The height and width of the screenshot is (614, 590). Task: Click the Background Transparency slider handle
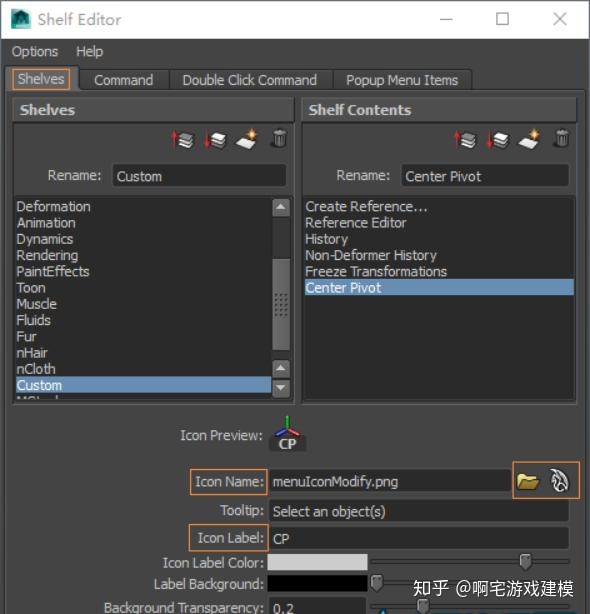pos(422,606)
